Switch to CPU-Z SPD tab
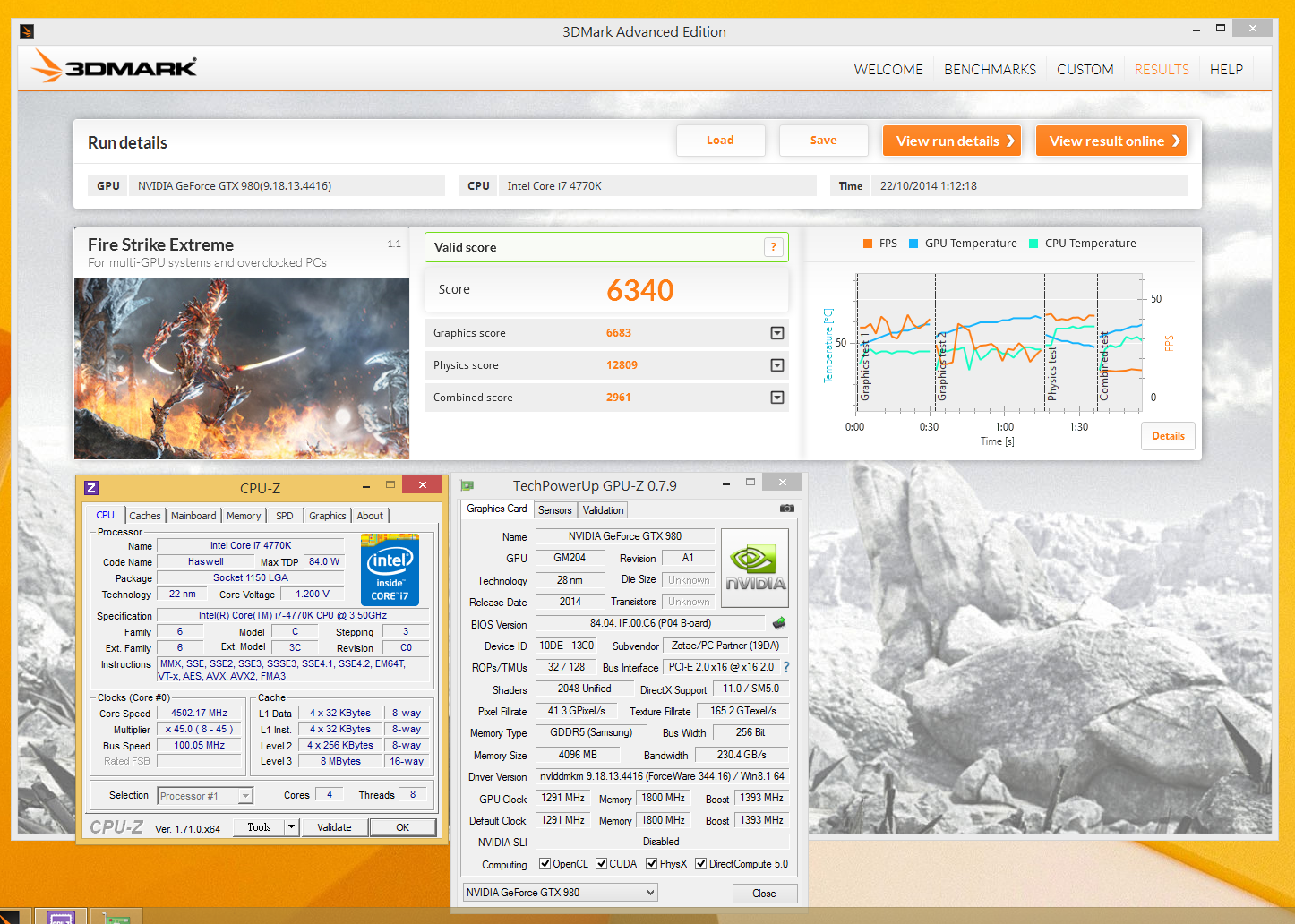This screenshot has height=924, width=1295. (x=285, y=516)
